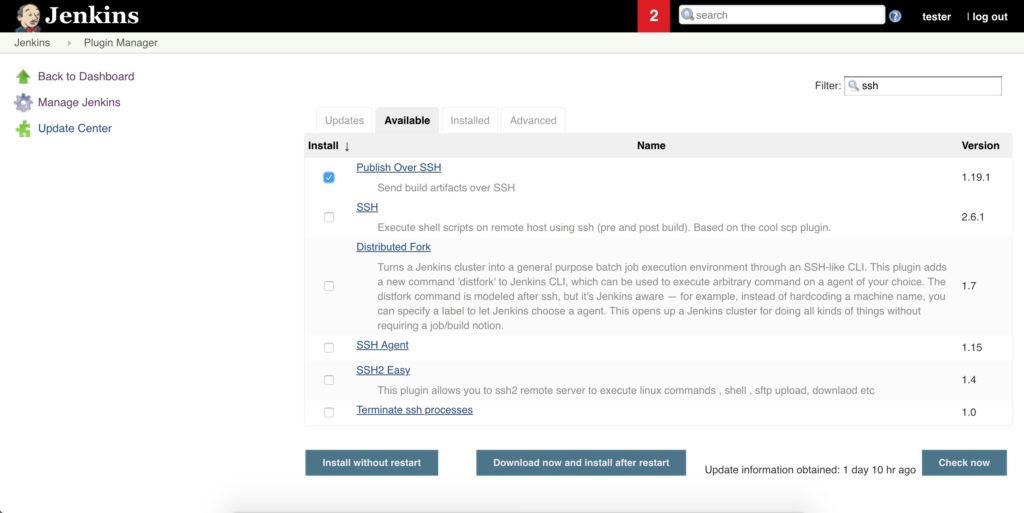Image resolution: width=1024 pixels, height=513 pixels.
Task: Click 'Update information obtained' status text
Action: (x=810, y=470)
